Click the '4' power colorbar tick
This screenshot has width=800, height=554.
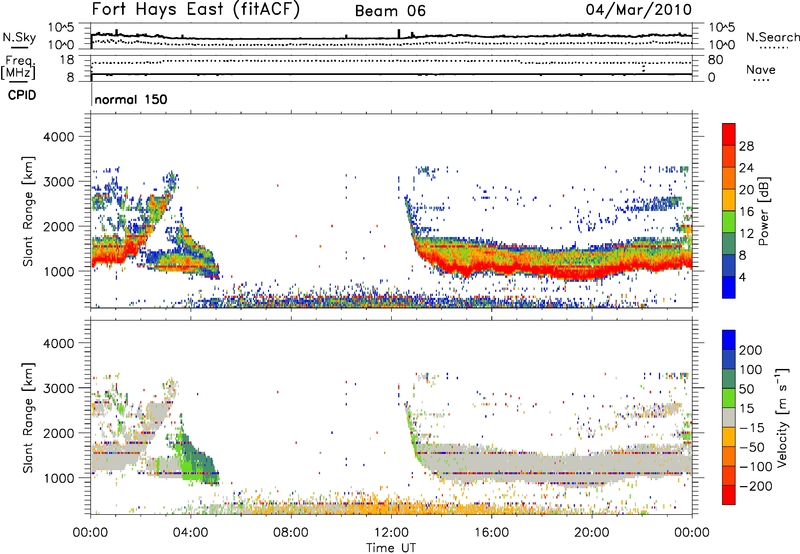[x=742, y=278]
